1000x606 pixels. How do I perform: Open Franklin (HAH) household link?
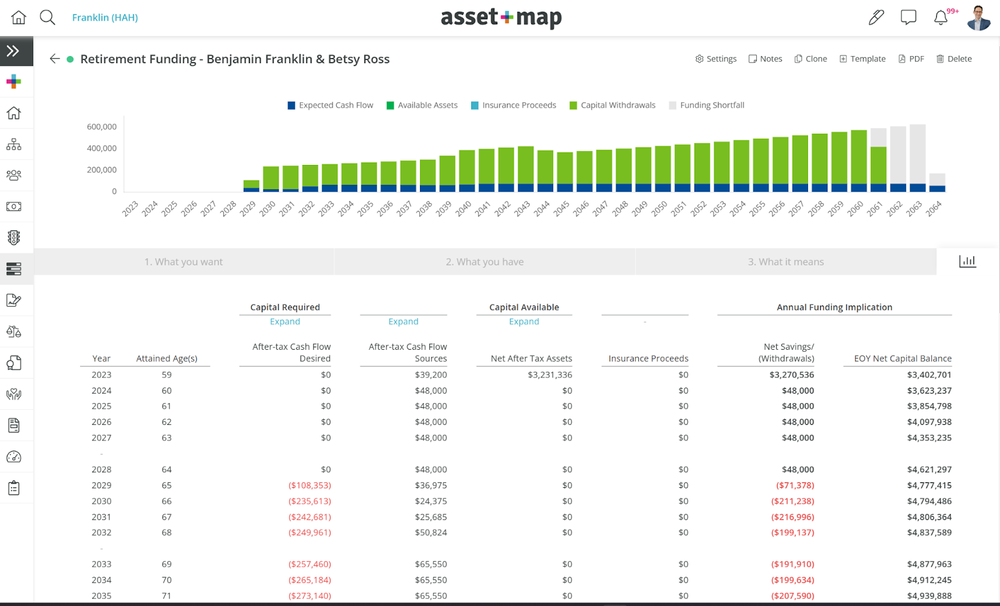105,17
